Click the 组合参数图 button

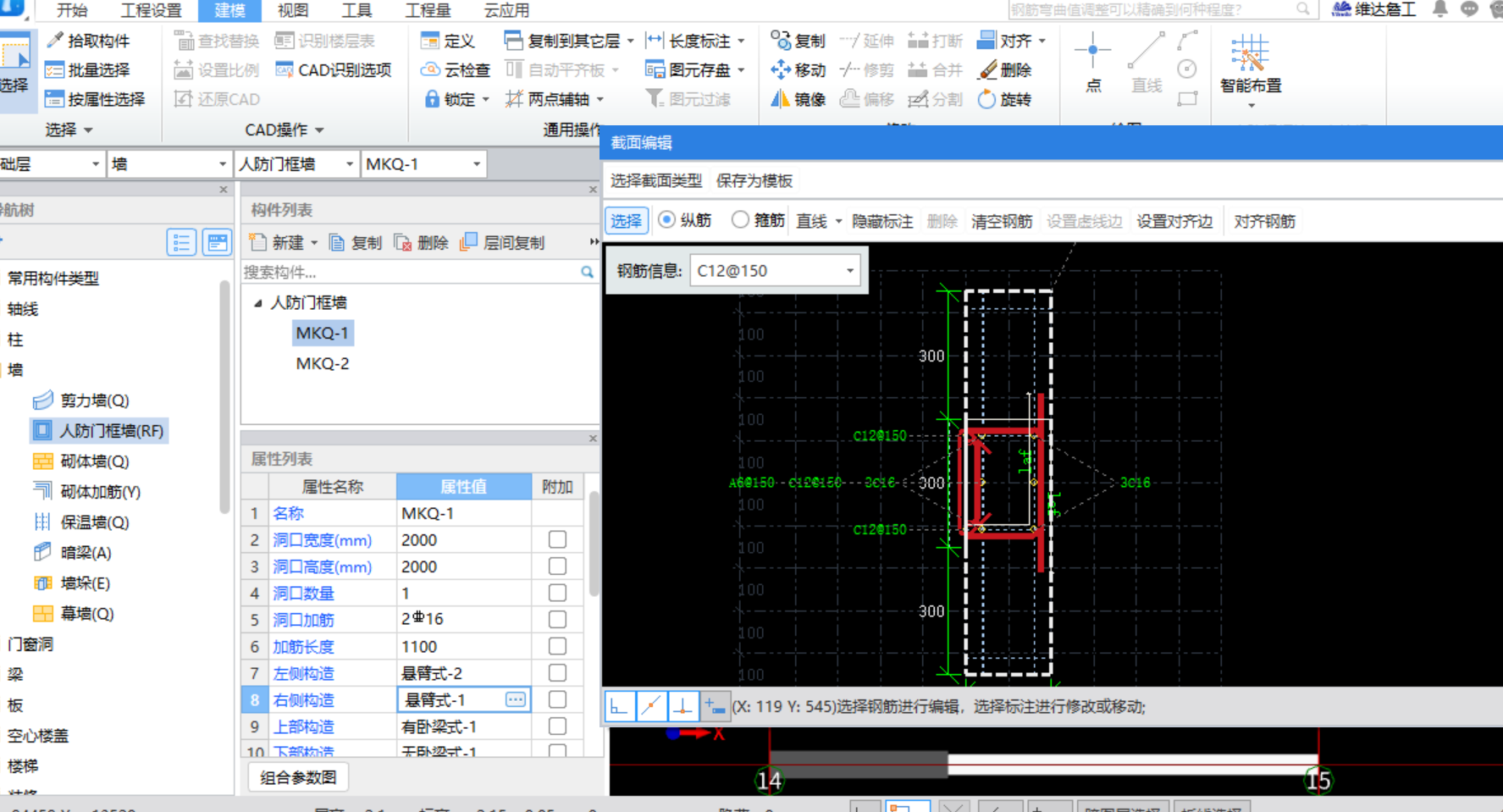pyautogui.click(x=298, y=777)
